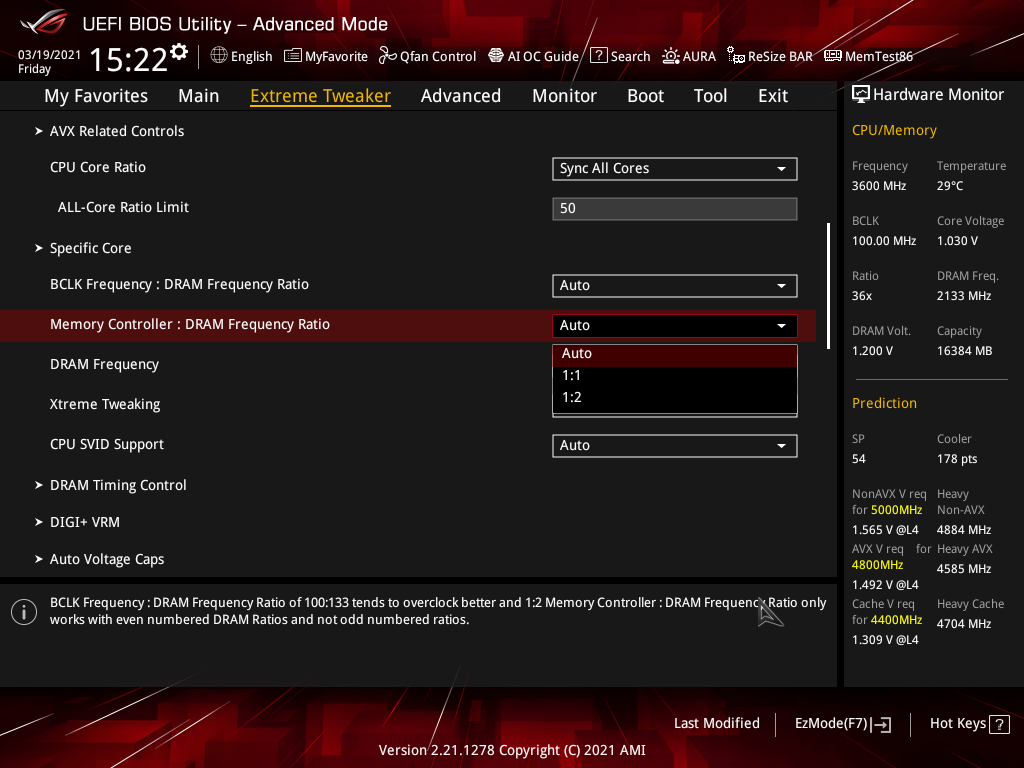The image size is (1024, 768).
Task: Click the English language globe icon
Action: pyautogui.click(x=219, y=56)
